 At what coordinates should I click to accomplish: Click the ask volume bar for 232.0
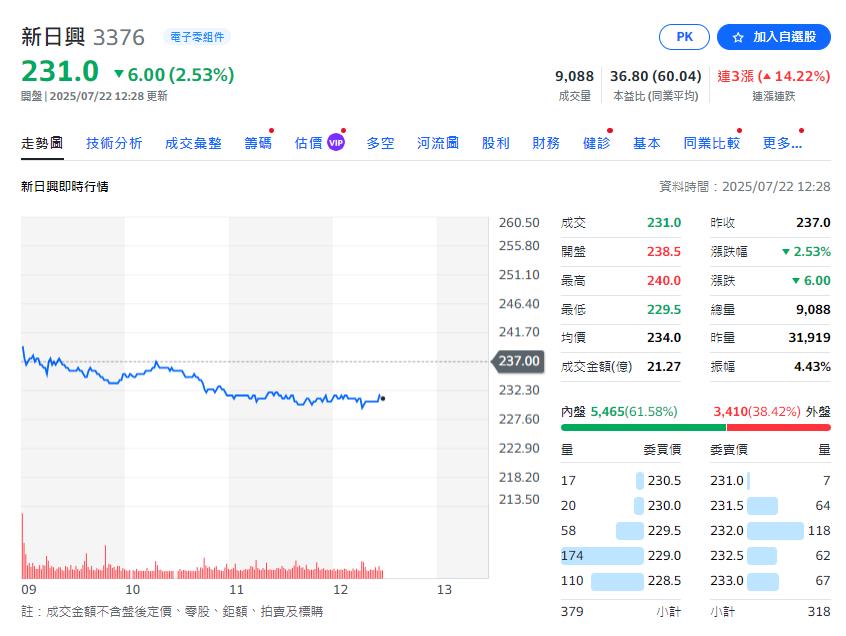coord(775,531)
